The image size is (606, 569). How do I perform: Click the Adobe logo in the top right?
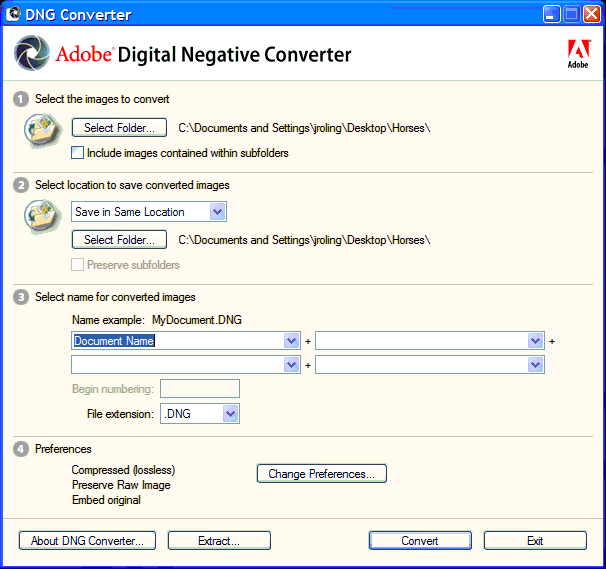pos(577,53)
